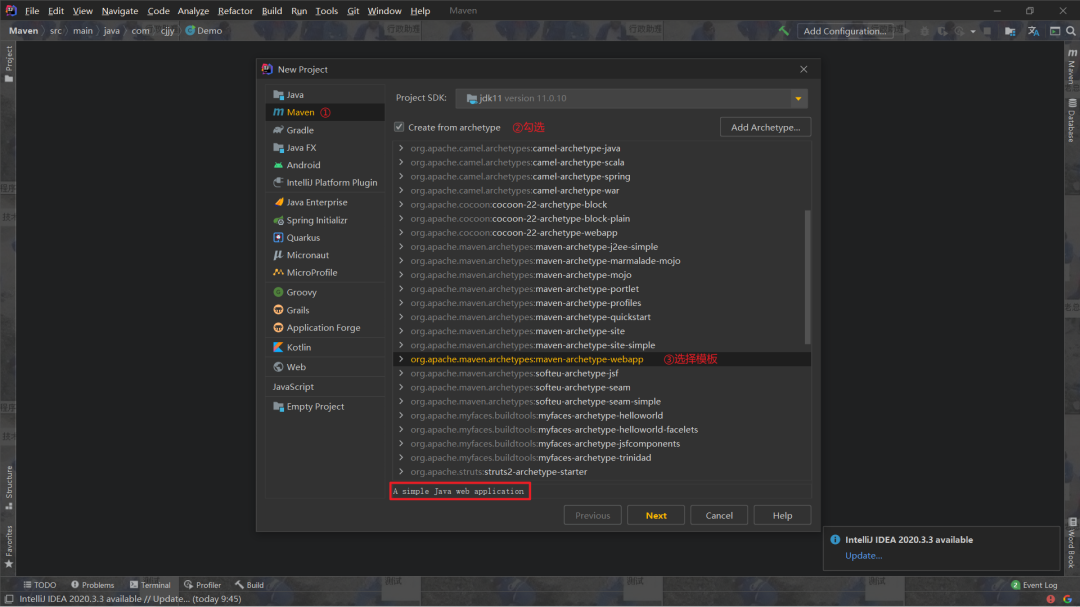
Task: Select myfaces-archetype-trinidad row
Action: (601, 457)
